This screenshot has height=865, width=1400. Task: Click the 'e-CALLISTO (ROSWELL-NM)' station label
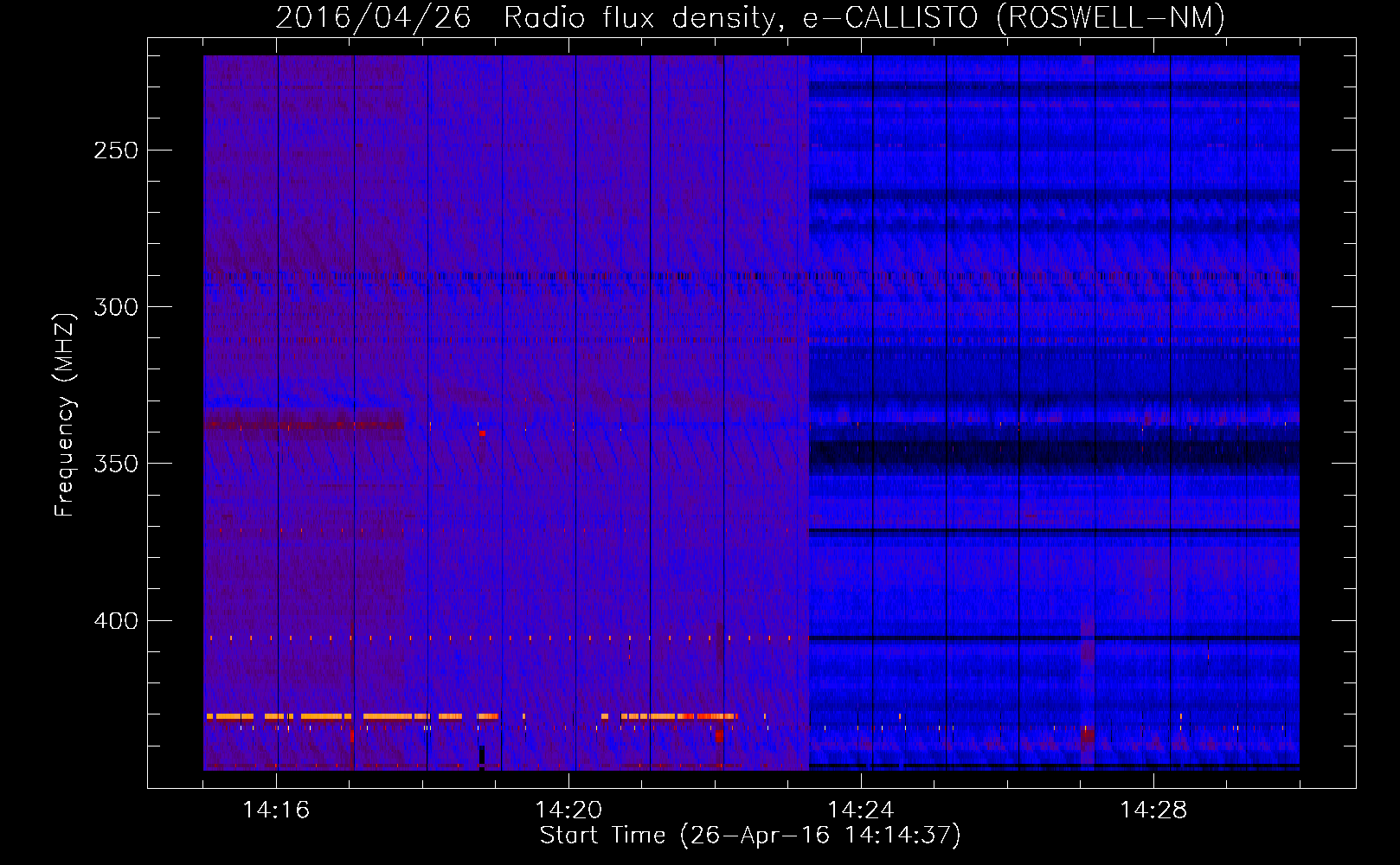point(1014,18)
